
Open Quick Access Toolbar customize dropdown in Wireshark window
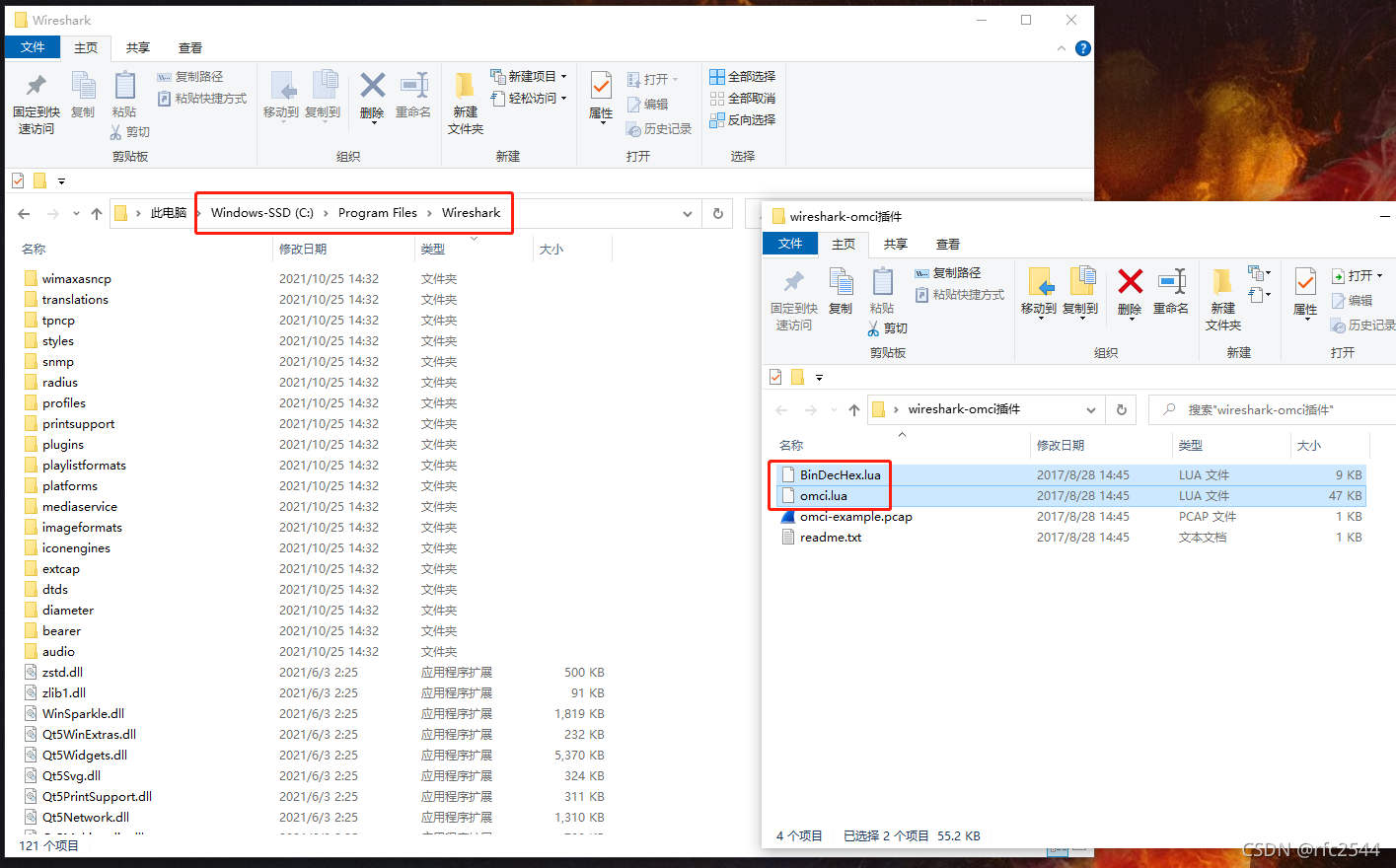click(61, 181)
